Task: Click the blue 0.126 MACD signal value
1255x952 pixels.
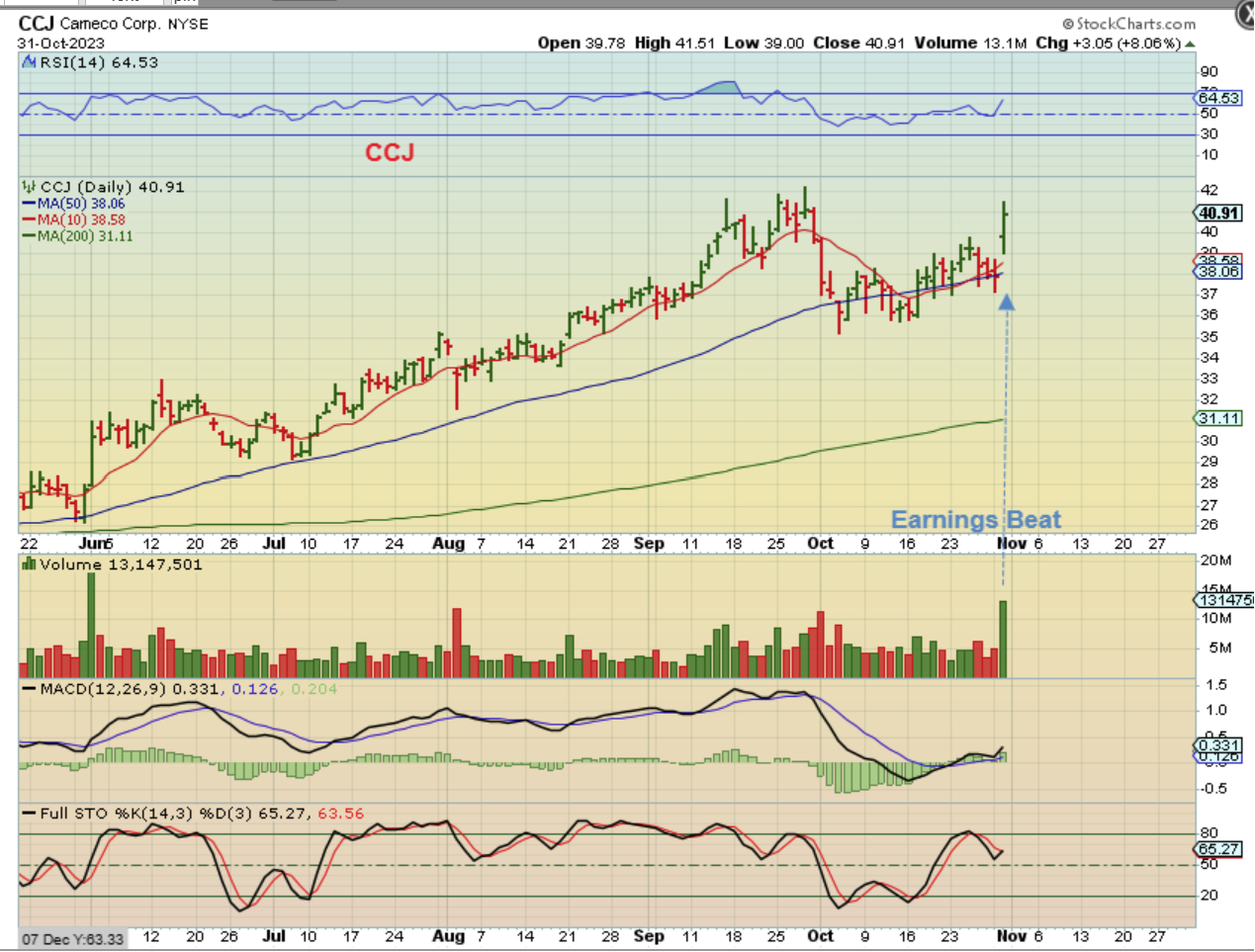Action: (x=254, y=688)
